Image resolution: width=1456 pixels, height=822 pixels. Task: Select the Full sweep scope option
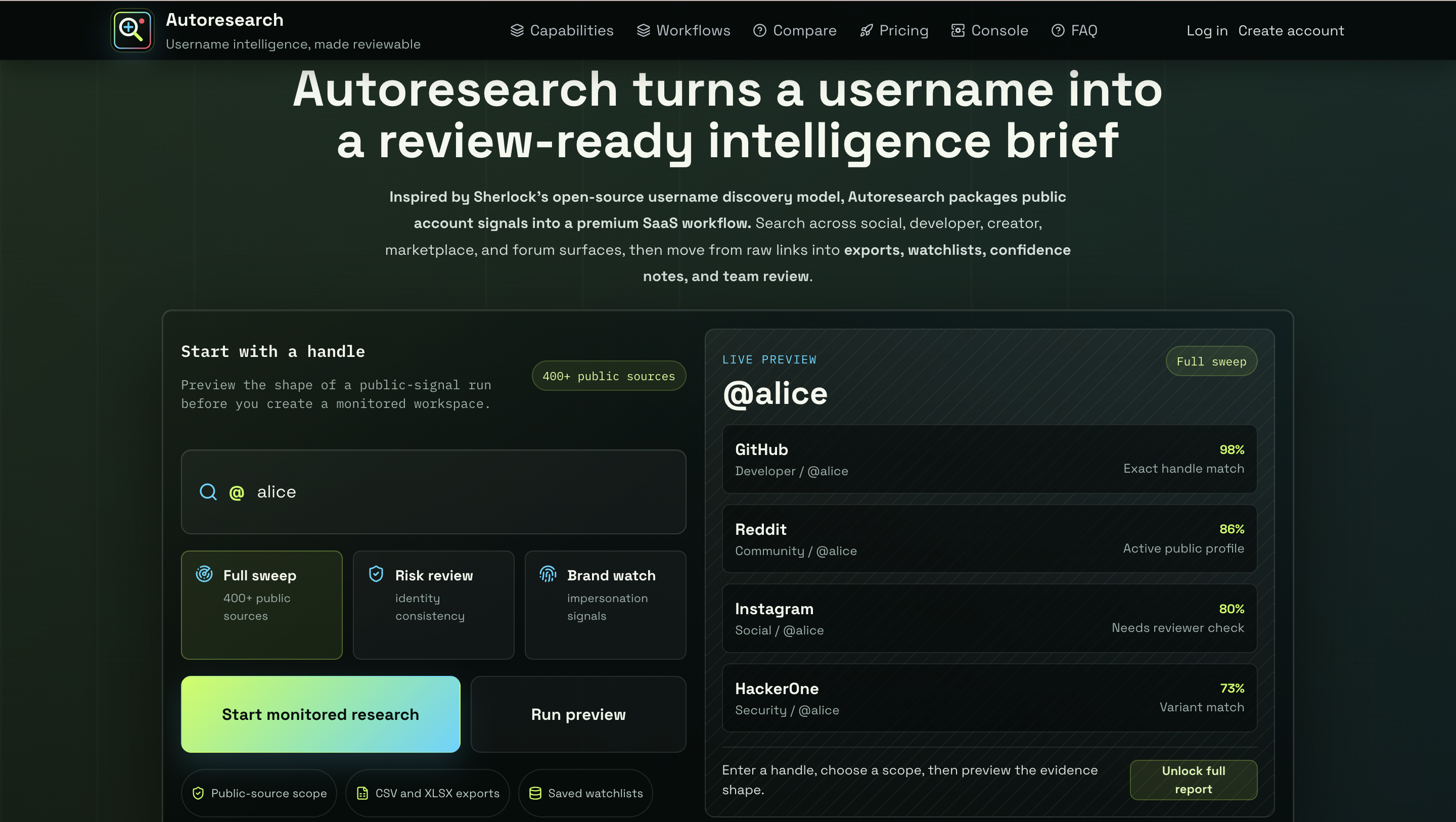[x=262, y=605]
